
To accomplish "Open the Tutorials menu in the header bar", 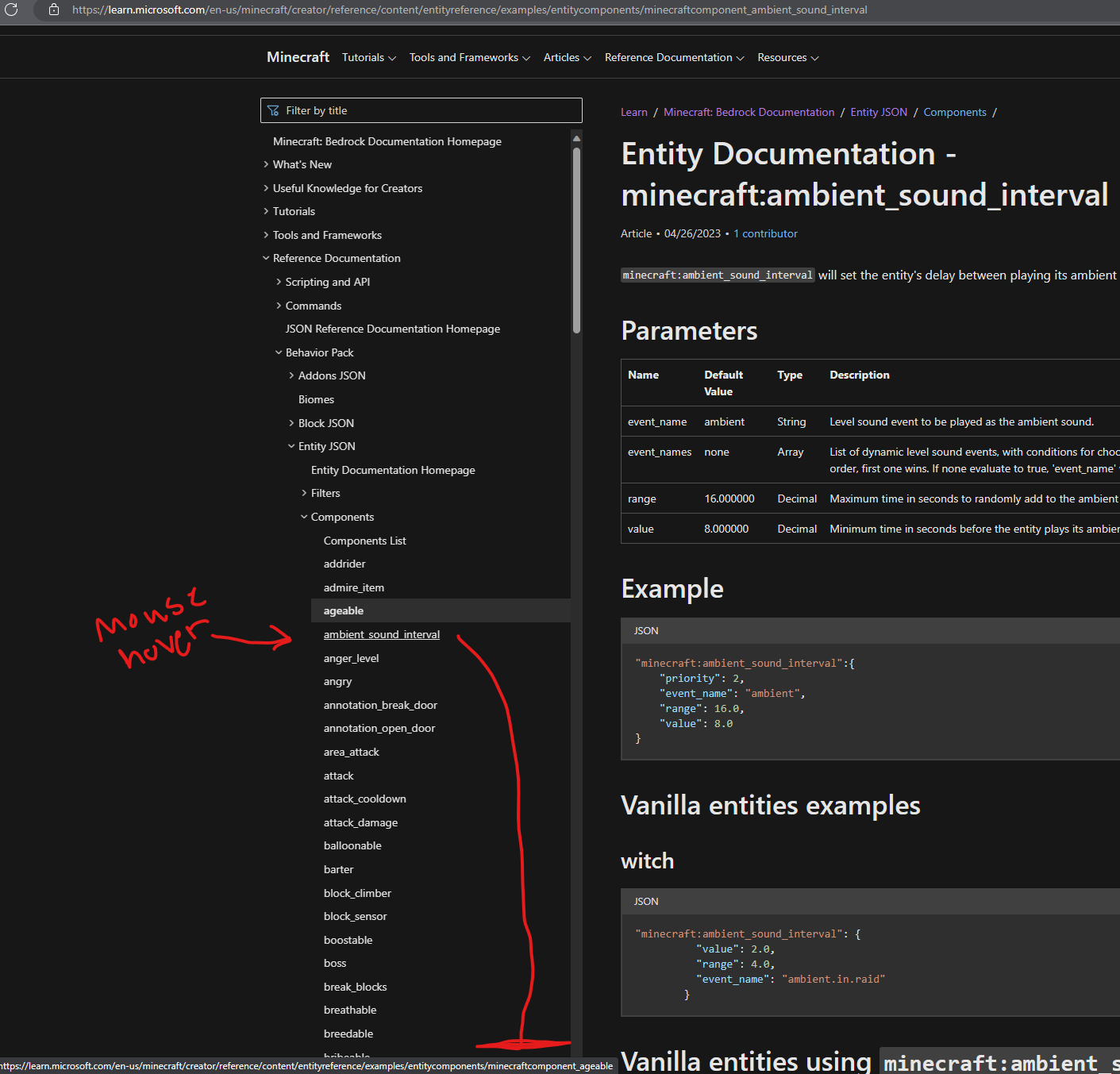I will [x=369, y=57].
